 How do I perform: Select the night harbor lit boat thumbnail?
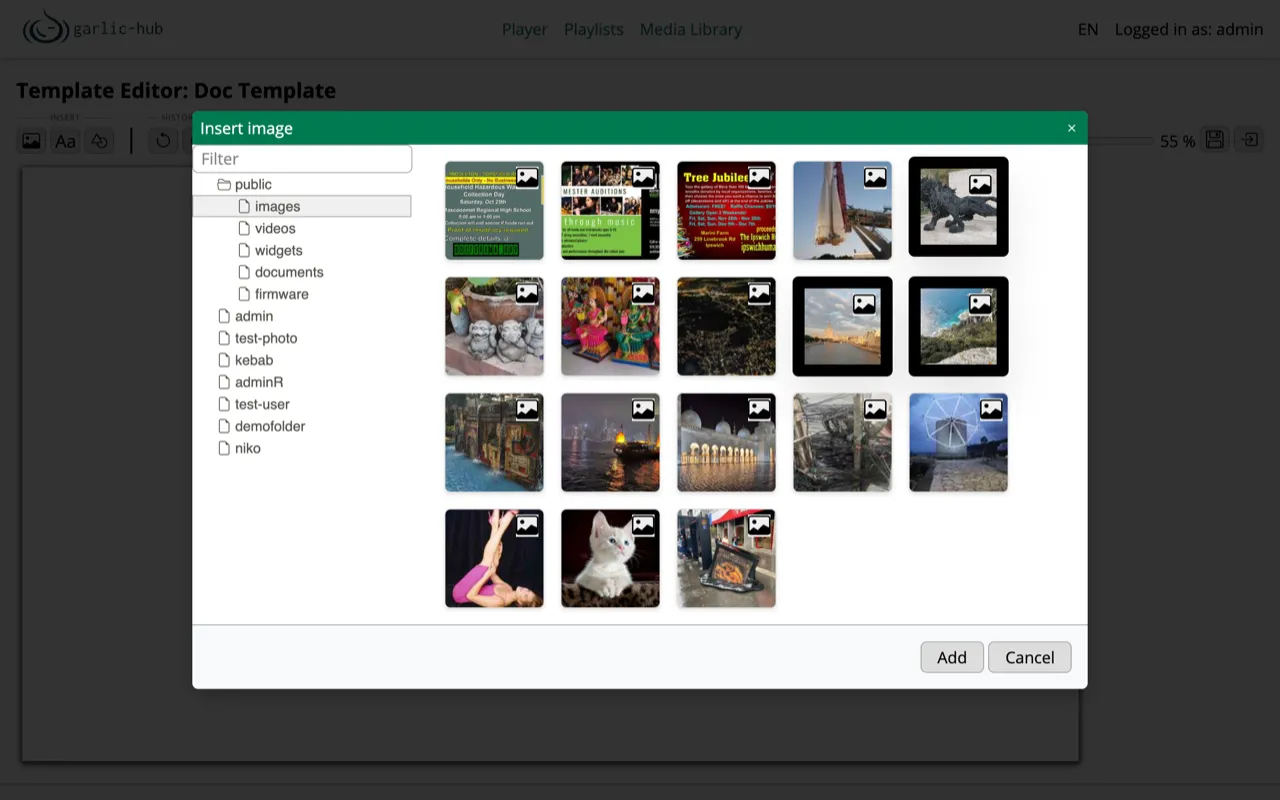coord(610,442)
